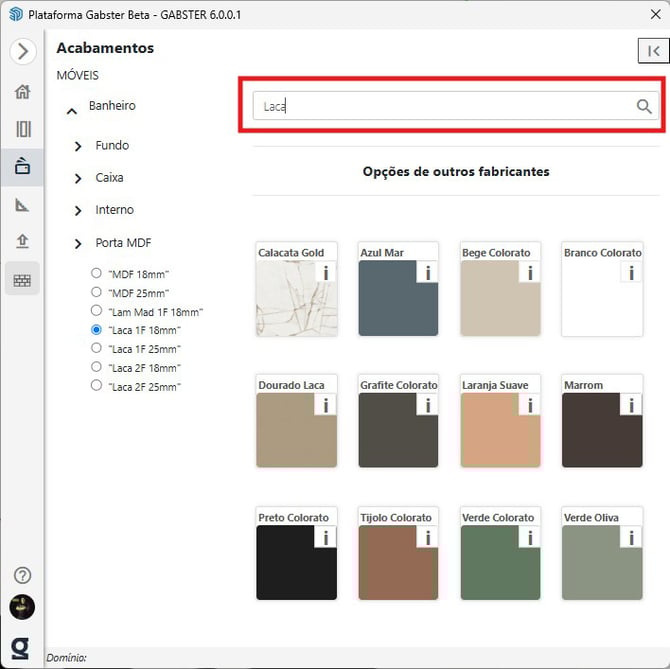The image size is (670, 669).
Task: Choose "Laca 2F 18mm" radio option
Action: coord(96,367)
